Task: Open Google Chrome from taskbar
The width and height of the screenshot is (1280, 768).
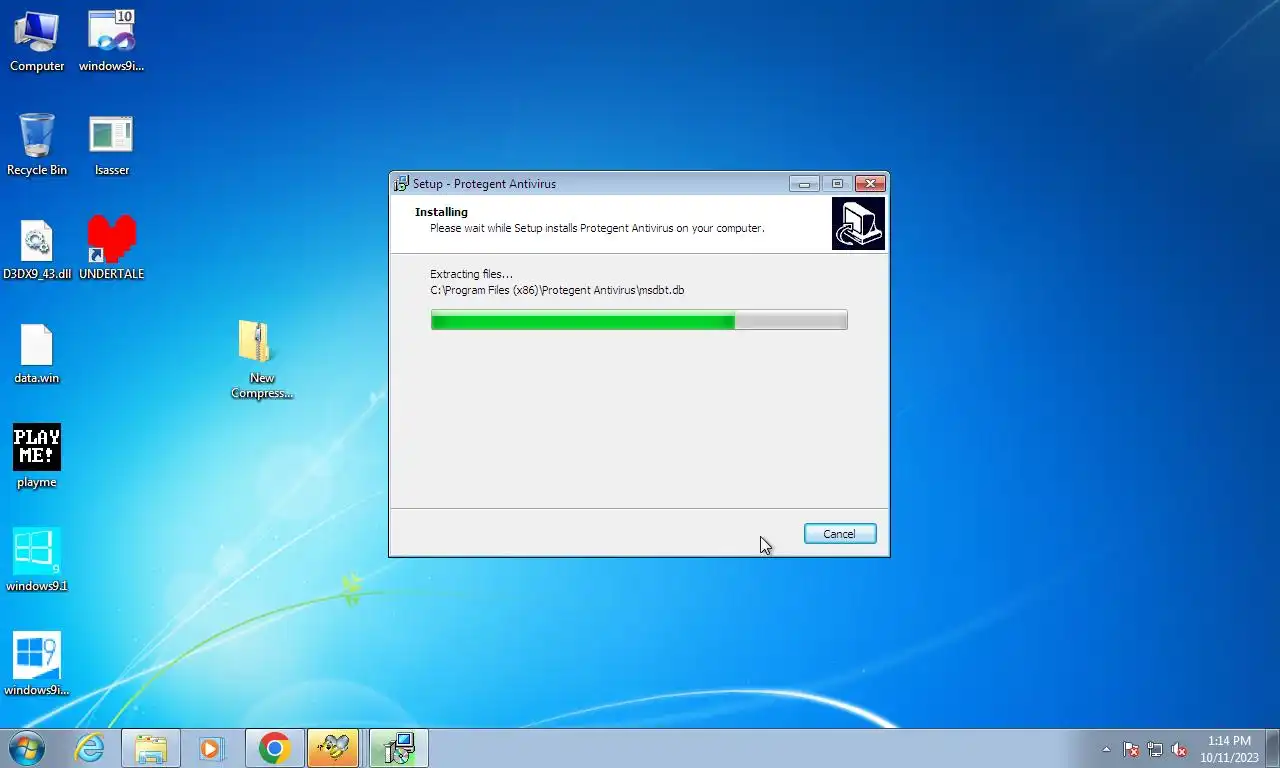Action: [x=274, y=748]
